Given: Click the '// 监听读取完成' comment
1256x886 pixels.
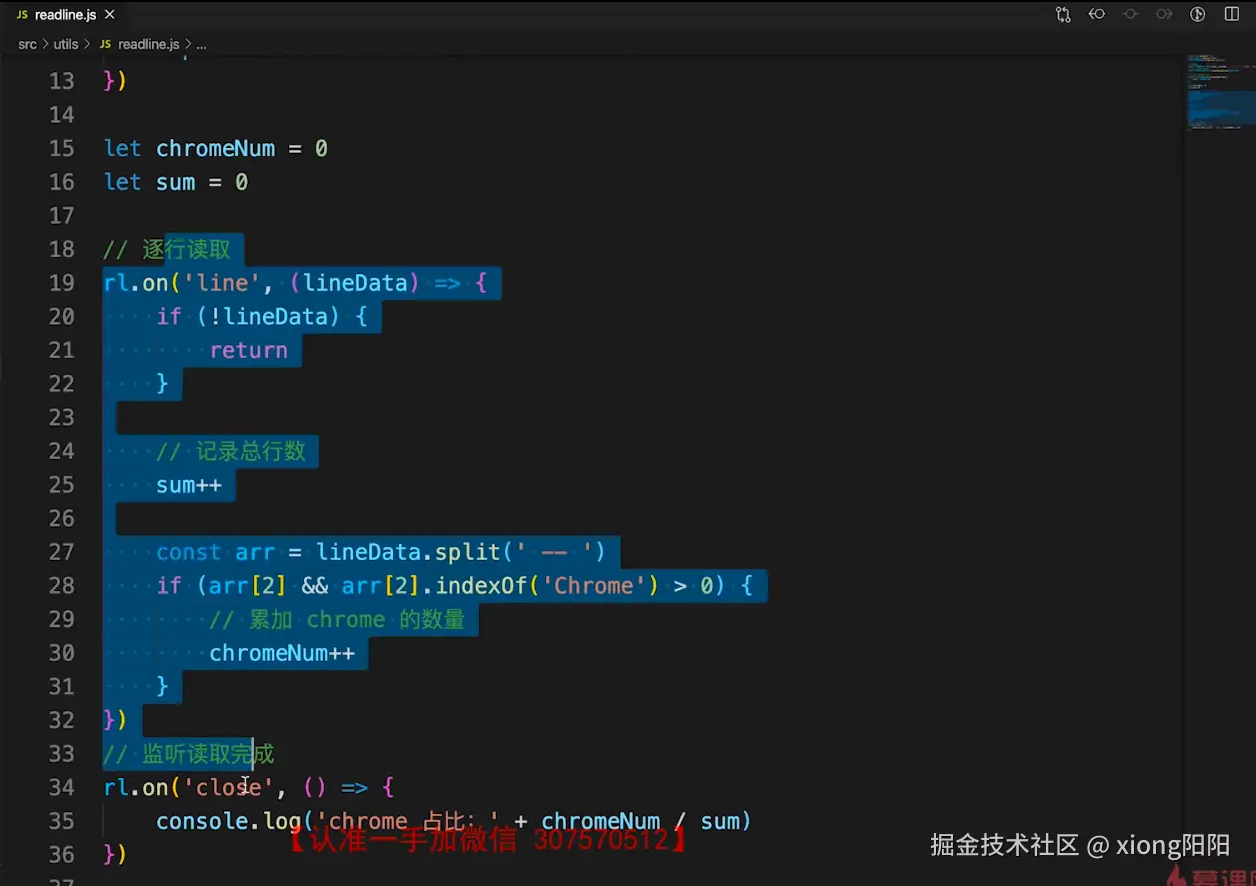Looking at the screenshot, I should (189, 754).
